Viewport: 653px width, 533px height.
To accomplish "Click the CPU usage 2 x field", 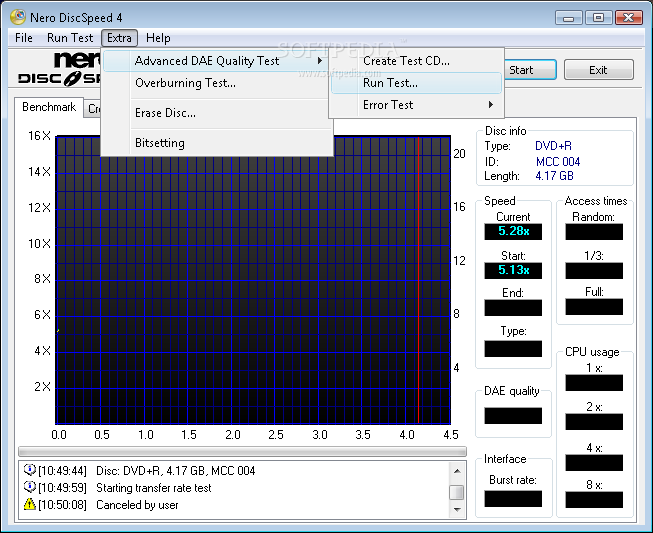I will tap(594, 421).
